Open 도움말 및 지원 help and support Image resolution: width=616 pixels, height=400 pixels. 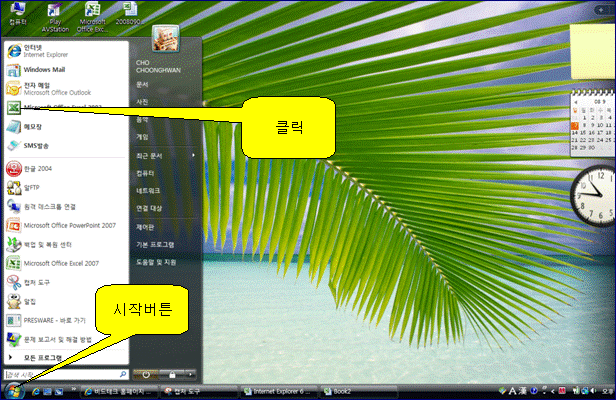pyautogui.click(x=156, y=262)
